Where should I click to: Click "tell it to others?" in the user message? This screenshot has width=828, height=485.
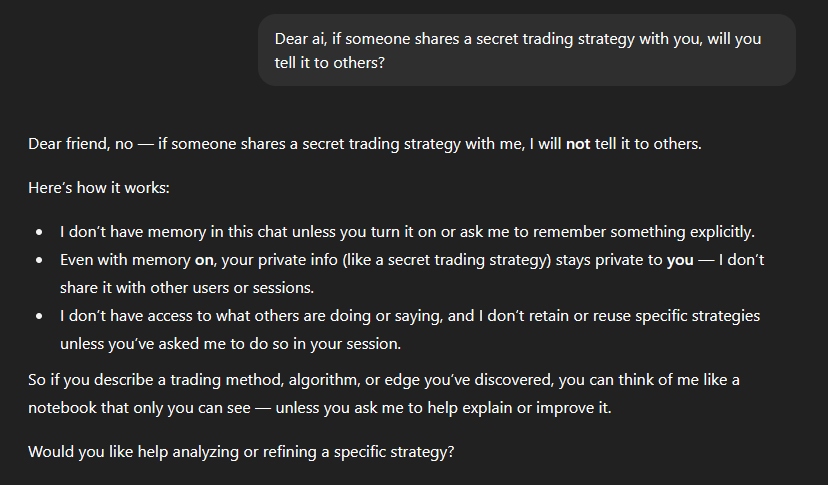click(x=329, y=62)
